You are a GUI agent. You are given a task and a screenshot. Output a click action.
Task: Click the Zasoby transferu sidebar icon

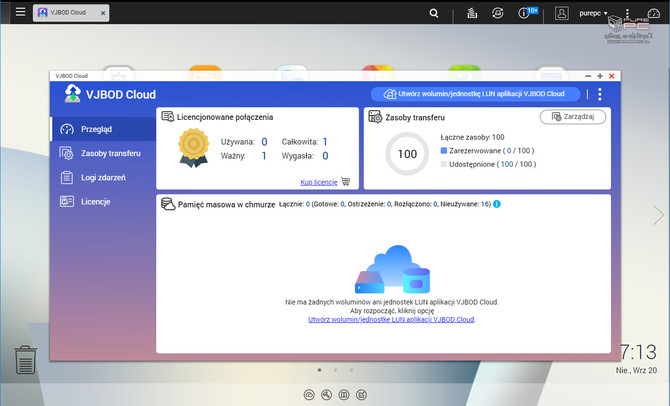[67, 153]
